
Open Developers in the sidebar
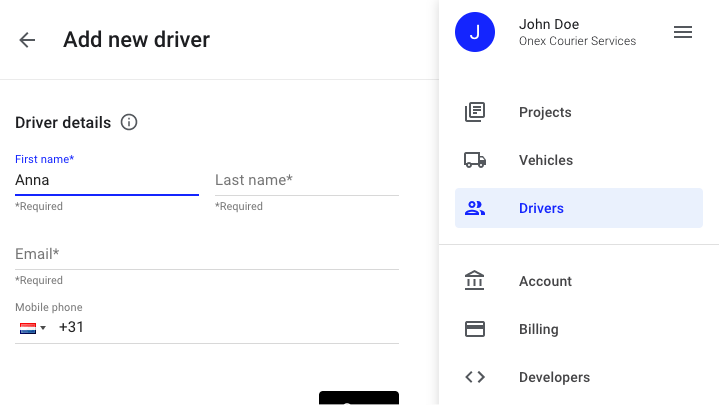[579, 377]
